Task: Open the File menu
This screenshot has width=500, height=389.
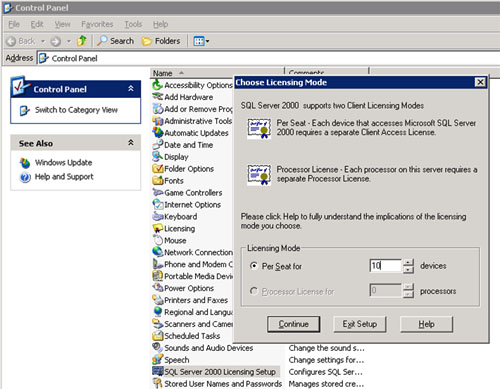Action: 14,24
